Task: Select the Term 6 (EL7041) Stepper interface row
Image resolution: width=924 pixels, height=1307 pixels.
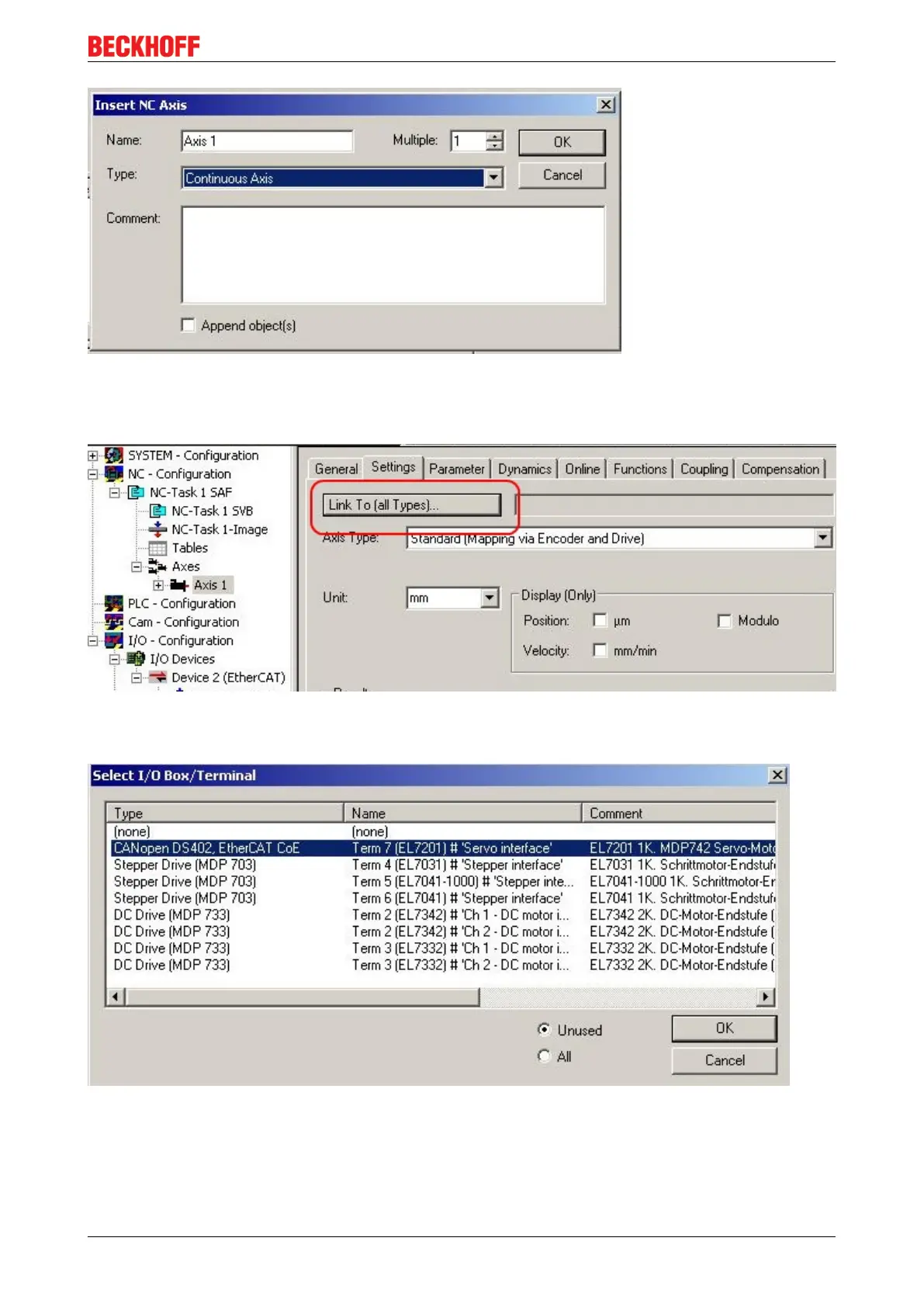Action: click(x=443, y=899)
